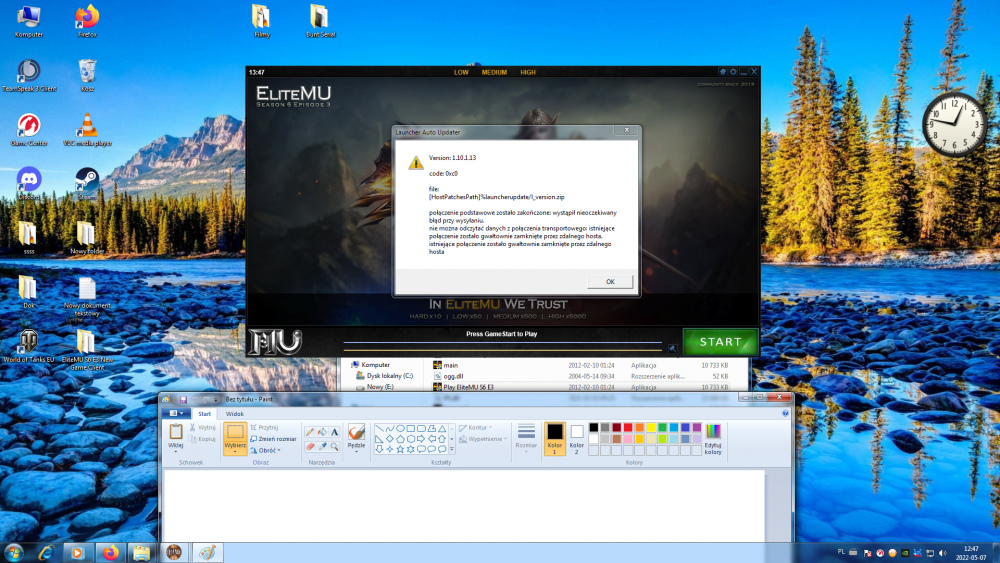Switch to the Start tab in Paint
1000x563 pixels.
tap(204, 414)
